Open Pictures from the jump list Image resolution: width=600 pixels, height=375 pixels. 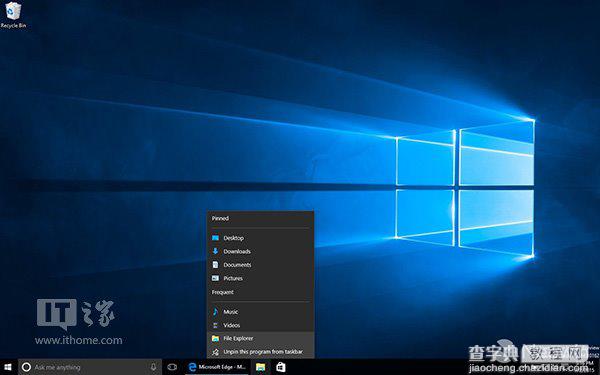tap(261, 278)
